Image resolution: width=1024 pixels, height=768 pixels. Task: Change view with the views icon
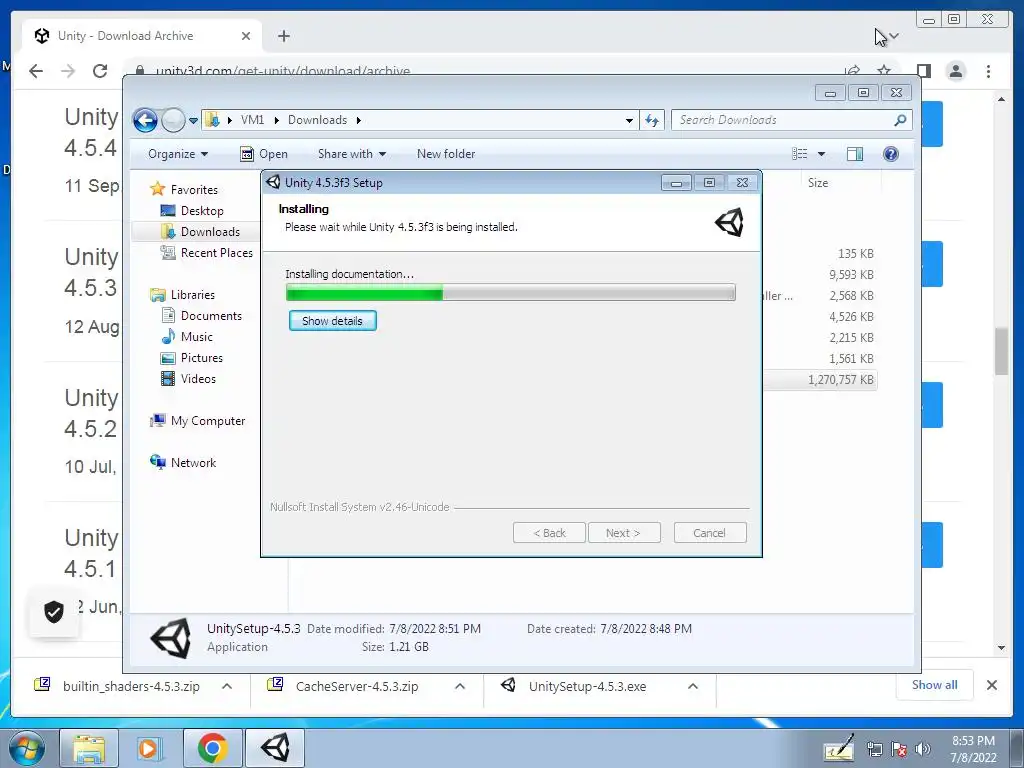[x=799, y=154]
